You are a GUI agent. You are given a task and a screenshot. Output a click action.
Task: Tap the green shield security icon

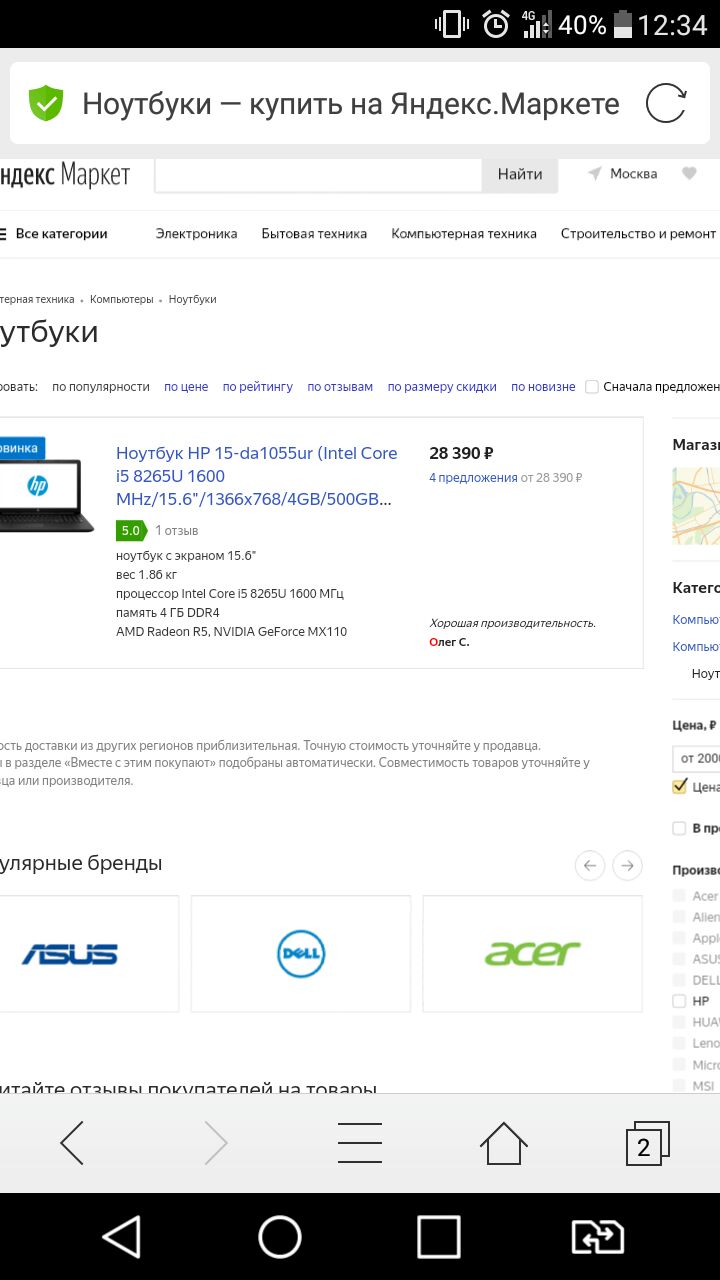point(45,103)
